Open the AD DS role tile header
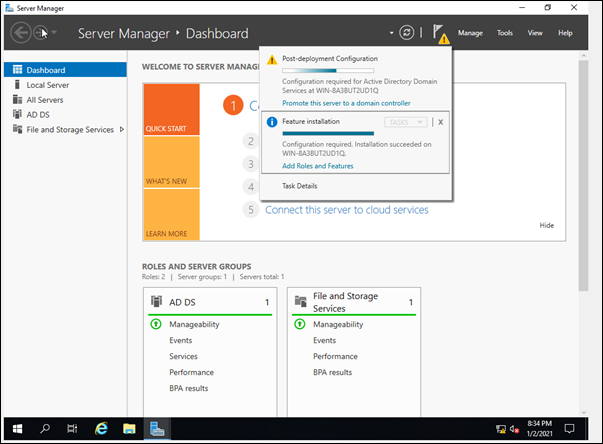Viewport: 603px width, 444px height. 210,302
